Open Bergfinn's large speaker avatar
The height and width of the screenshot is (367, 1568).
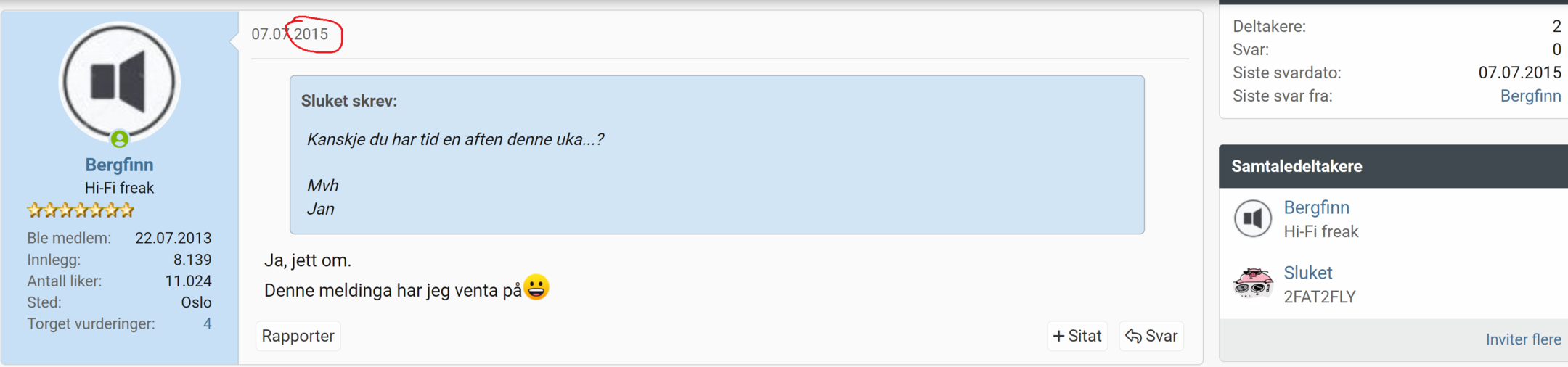tap(119, 81)
